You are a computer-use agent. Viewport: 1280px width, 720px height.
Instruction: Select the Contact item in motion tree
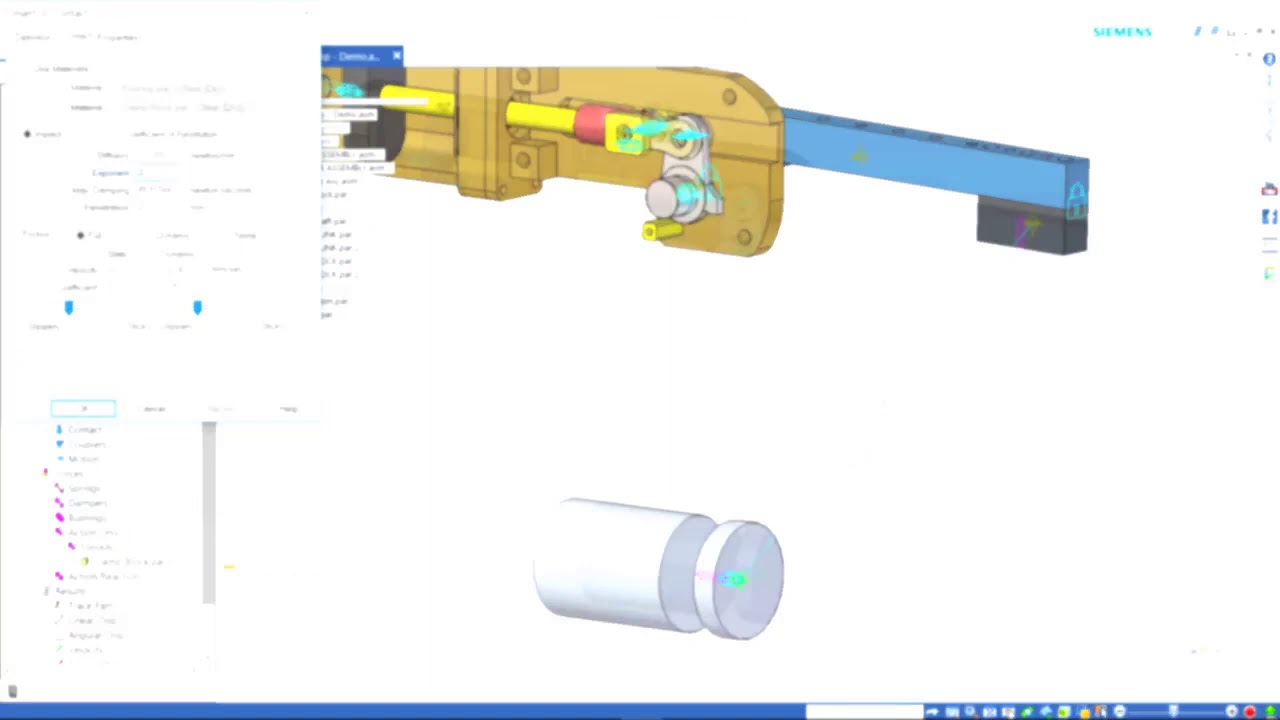tap(84, 430)
